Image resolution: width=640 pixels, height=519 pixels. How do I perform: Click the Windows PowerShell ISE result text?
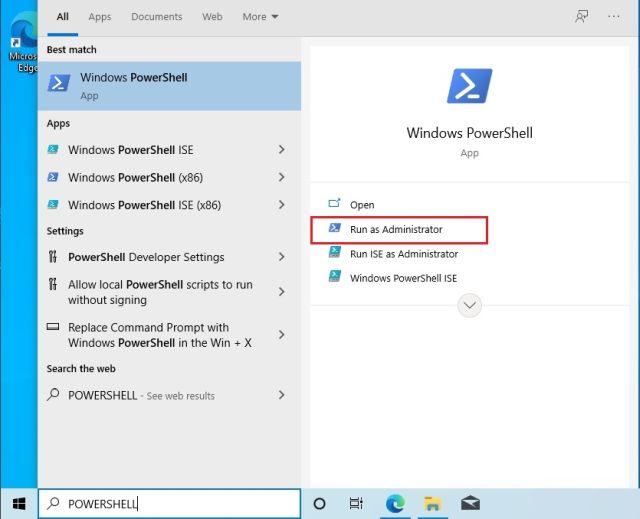[x=131, y=150]
